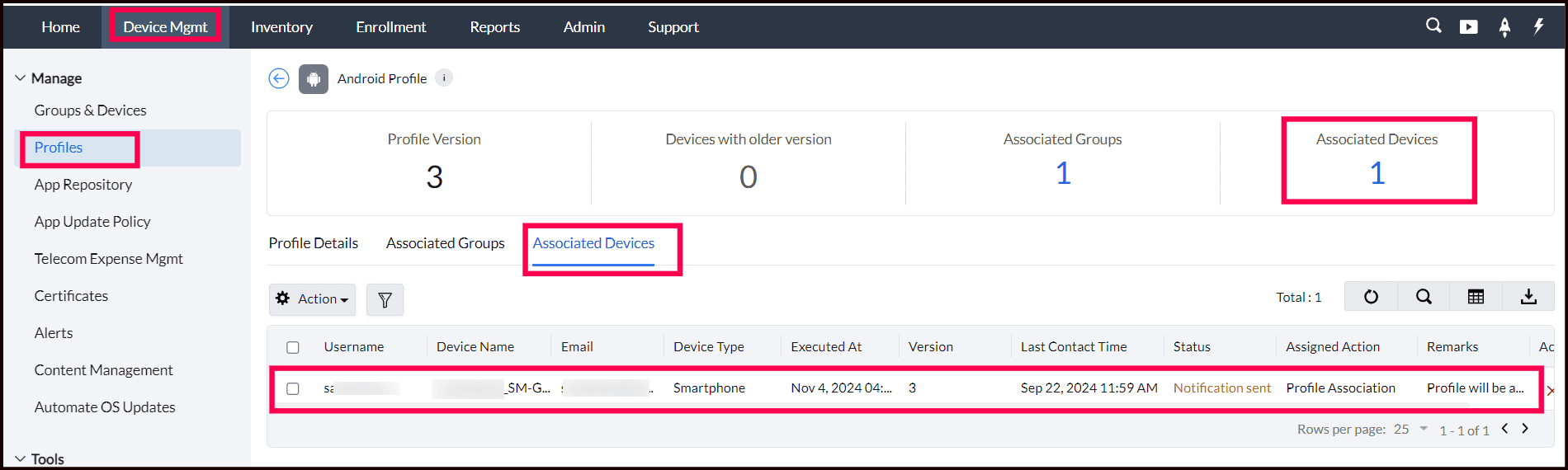Check the select-all header checkbox
The width and height of the screenshot is (1568, 470).
click(x=293, y=347)
